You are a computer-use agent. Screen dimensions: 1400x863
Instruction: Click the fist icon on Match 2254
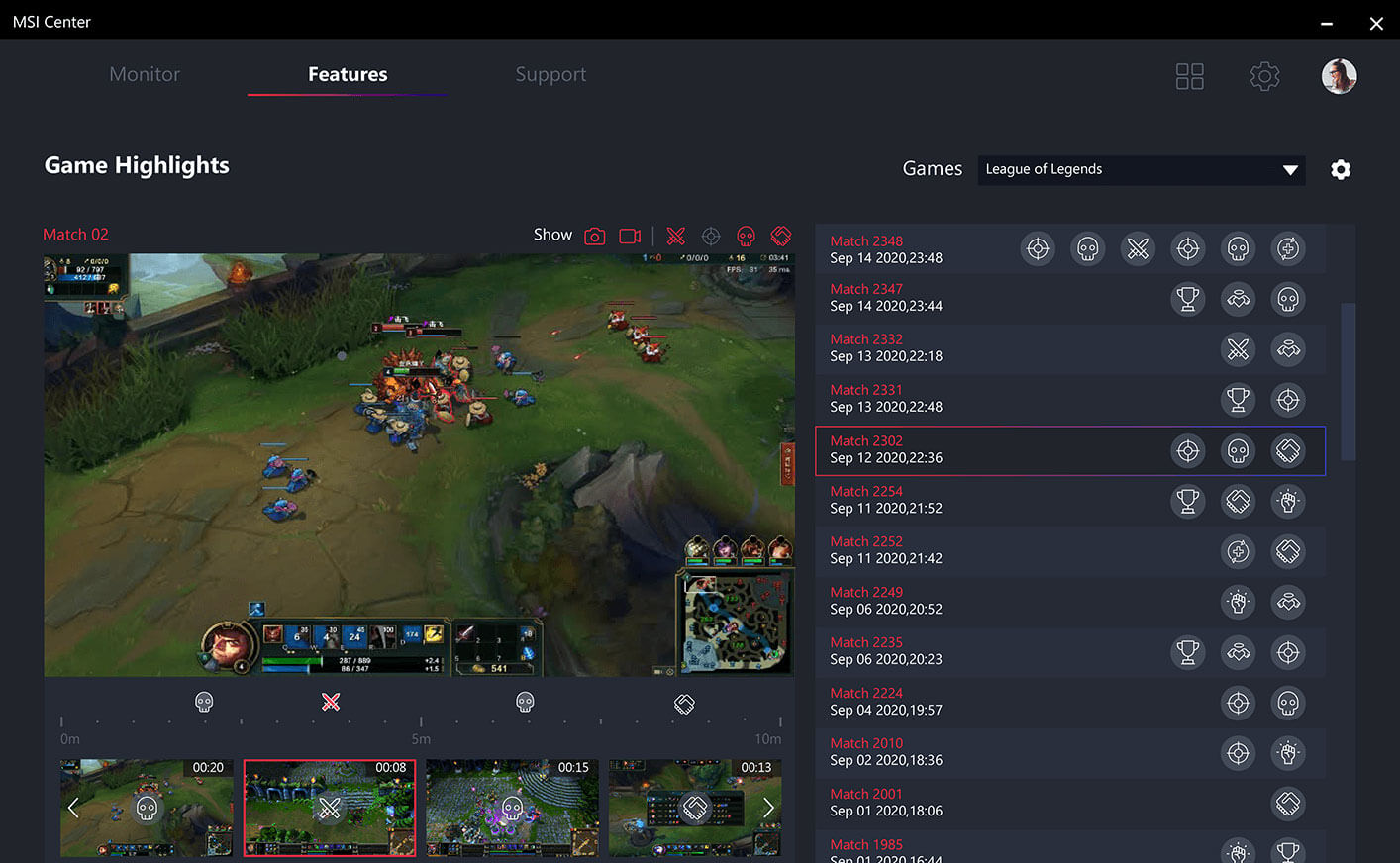click(x=1288, y=501)
